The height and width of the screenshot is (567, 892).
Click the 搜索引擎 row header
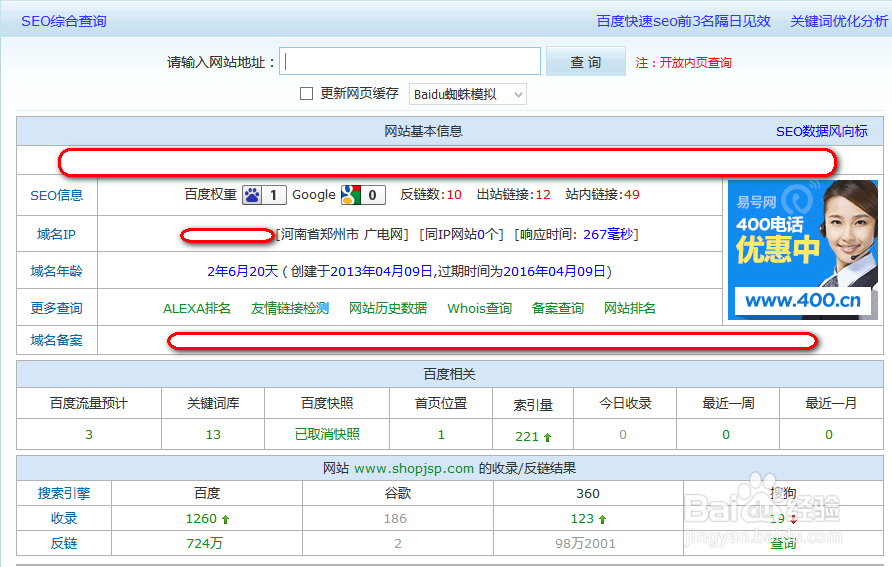click(x=64, y=493)
